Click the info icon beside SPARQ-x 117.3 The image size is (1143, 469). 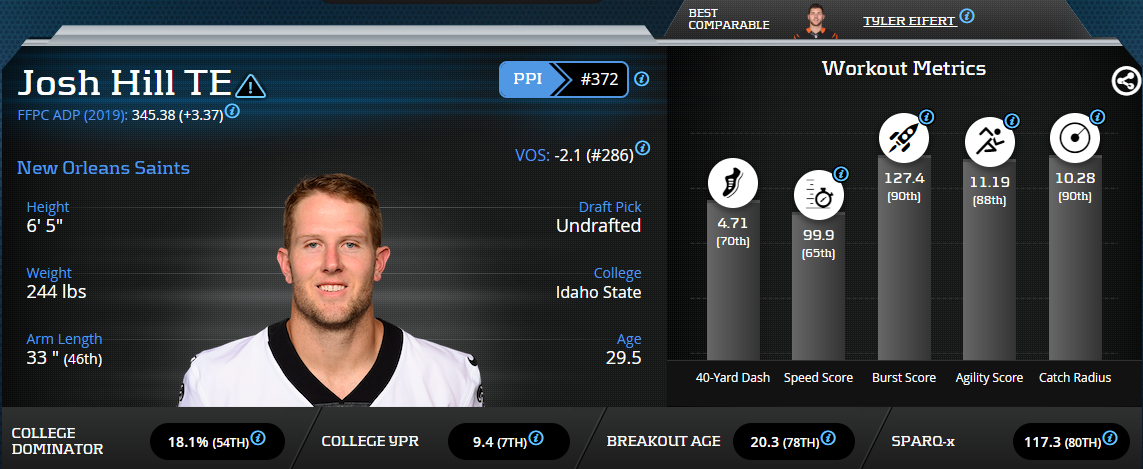(x=1108, y=438)
